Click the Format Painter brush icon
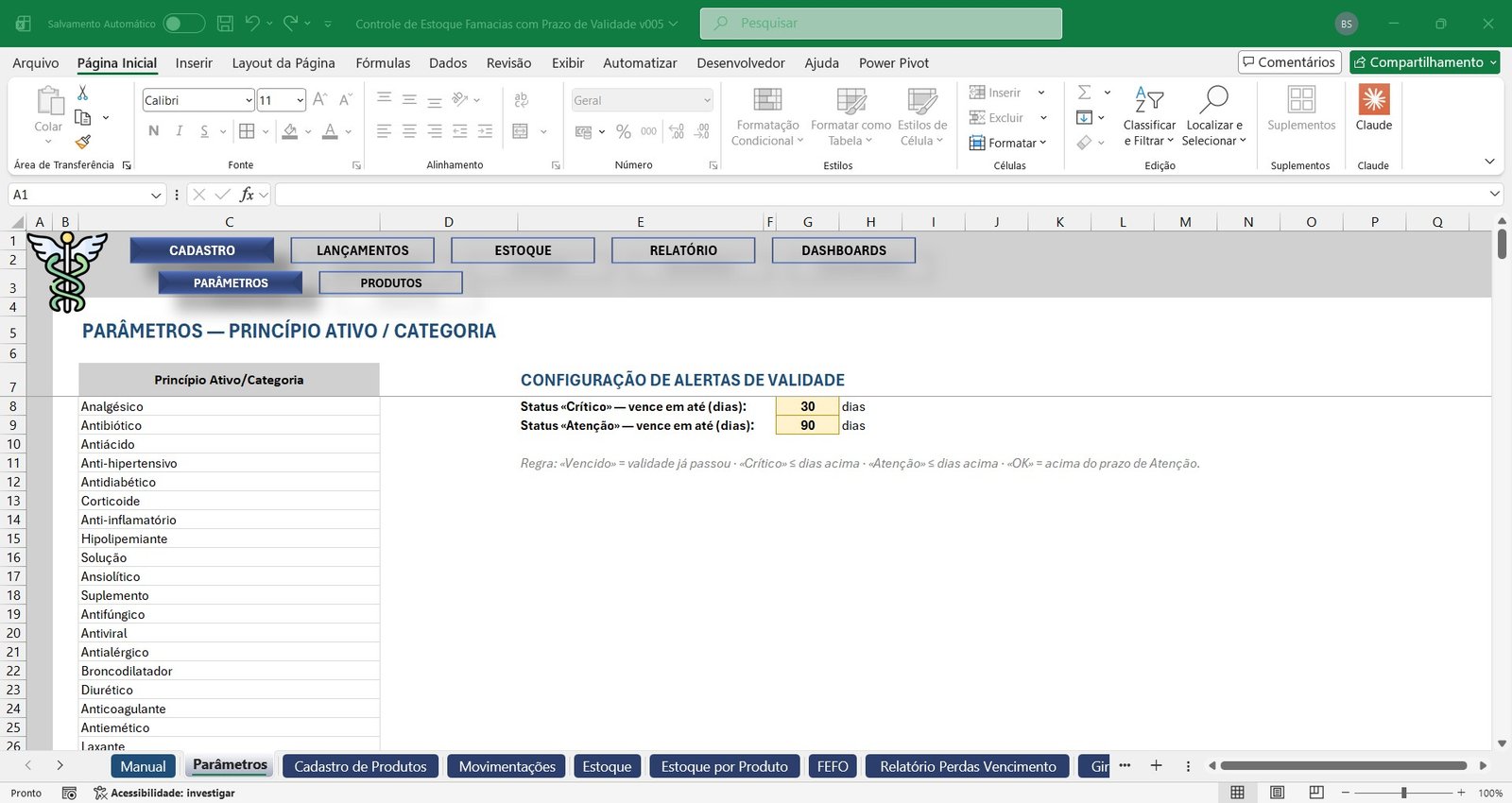The width and height of the screenshot is (1512, 803). [x=83, y=142]
